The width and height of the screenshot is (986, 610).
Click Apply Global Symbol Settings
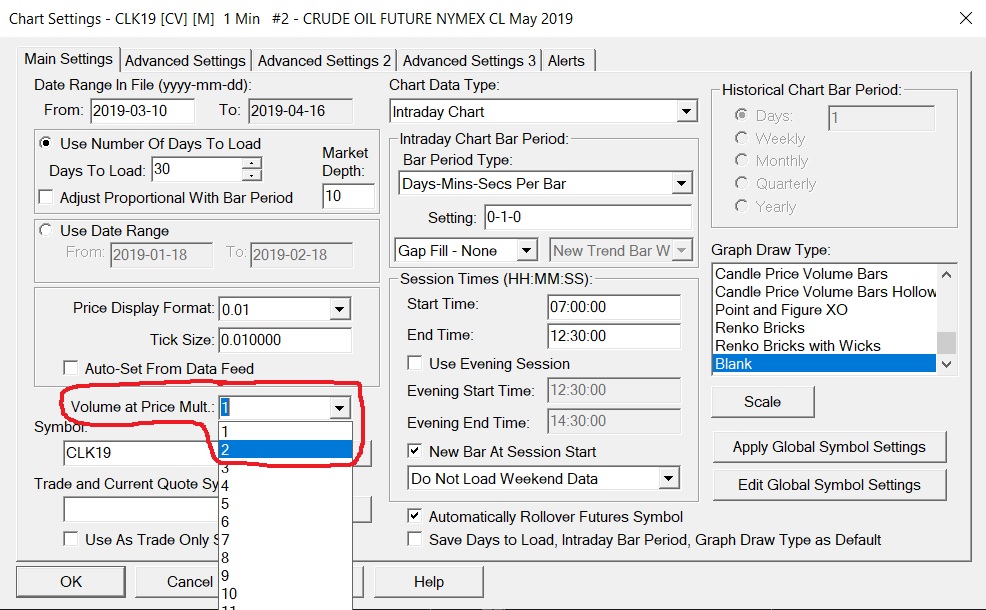[829, 447]
